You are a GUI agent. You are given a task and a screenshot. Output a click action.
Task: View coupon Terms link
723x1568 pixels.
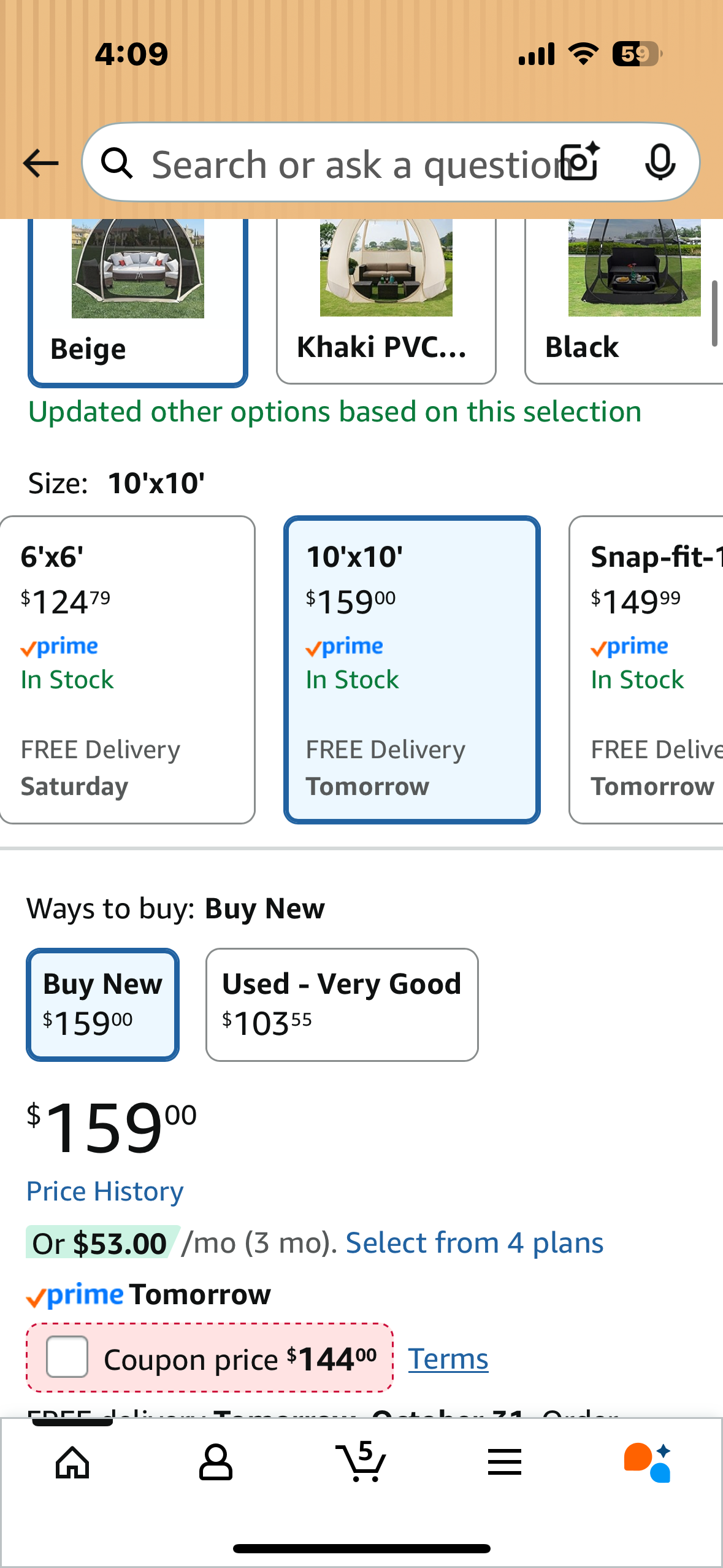click(448, 1359)
